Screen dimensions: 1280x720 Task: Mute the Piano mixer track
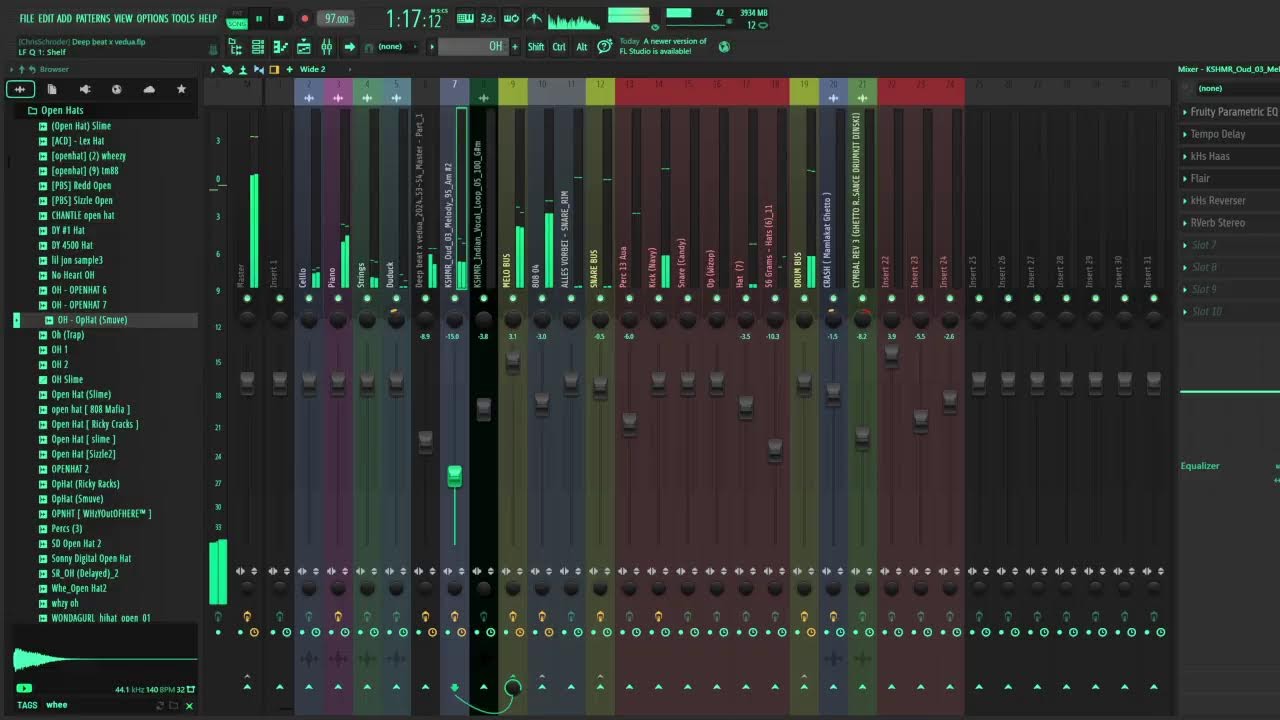[338, 298]
